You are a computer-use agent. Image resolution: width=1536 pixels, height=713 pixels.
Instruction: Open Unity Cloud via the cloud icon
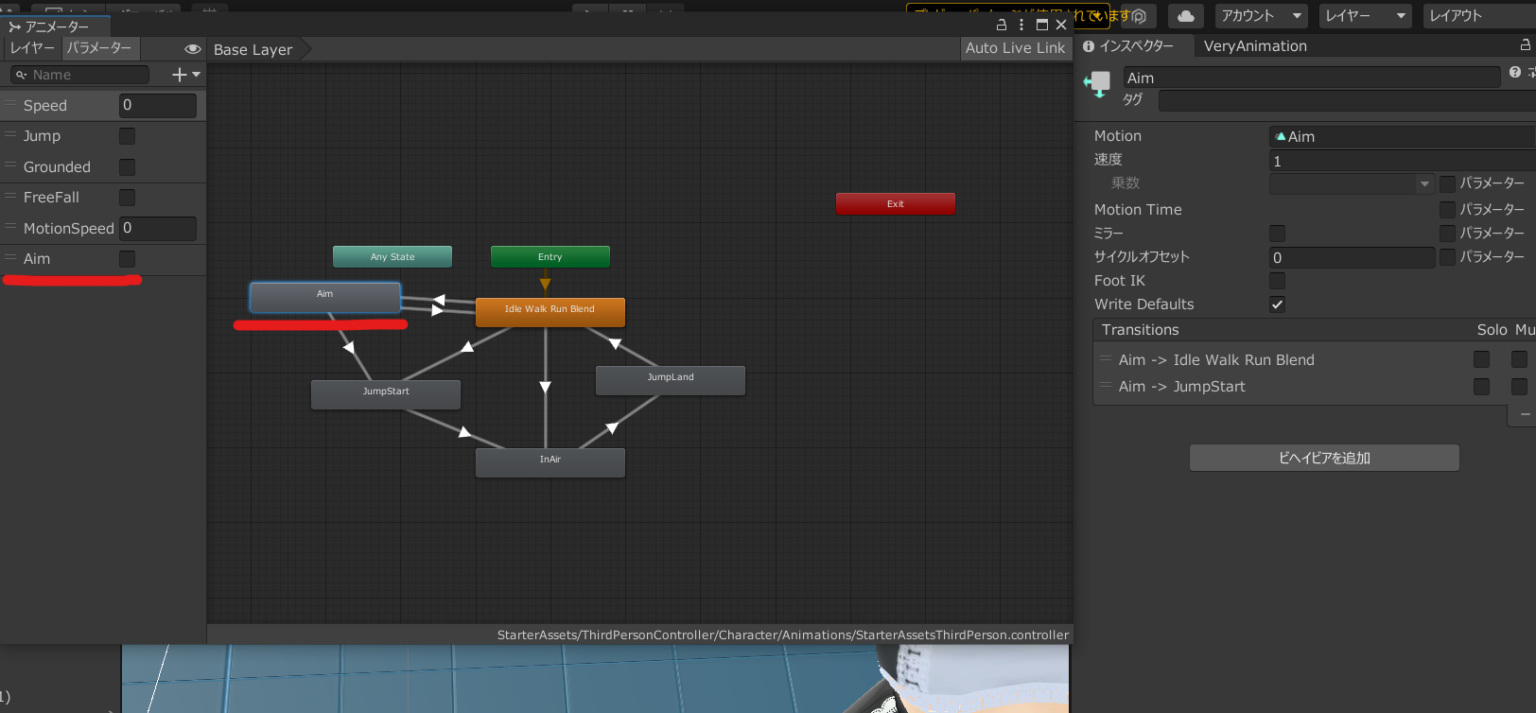[1186, 16]
